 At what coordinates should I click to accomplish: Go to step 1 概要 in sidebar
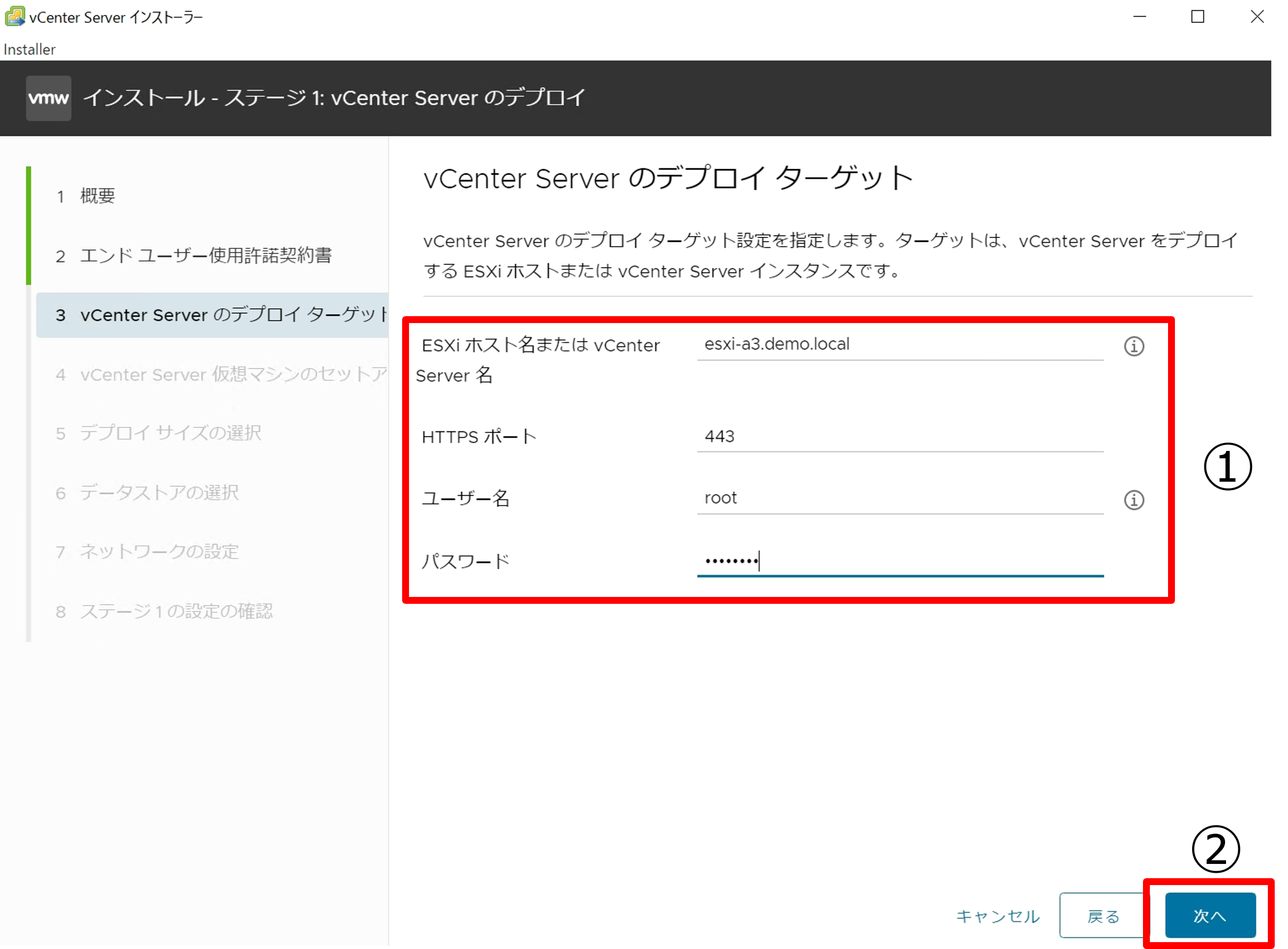[97, 196]
